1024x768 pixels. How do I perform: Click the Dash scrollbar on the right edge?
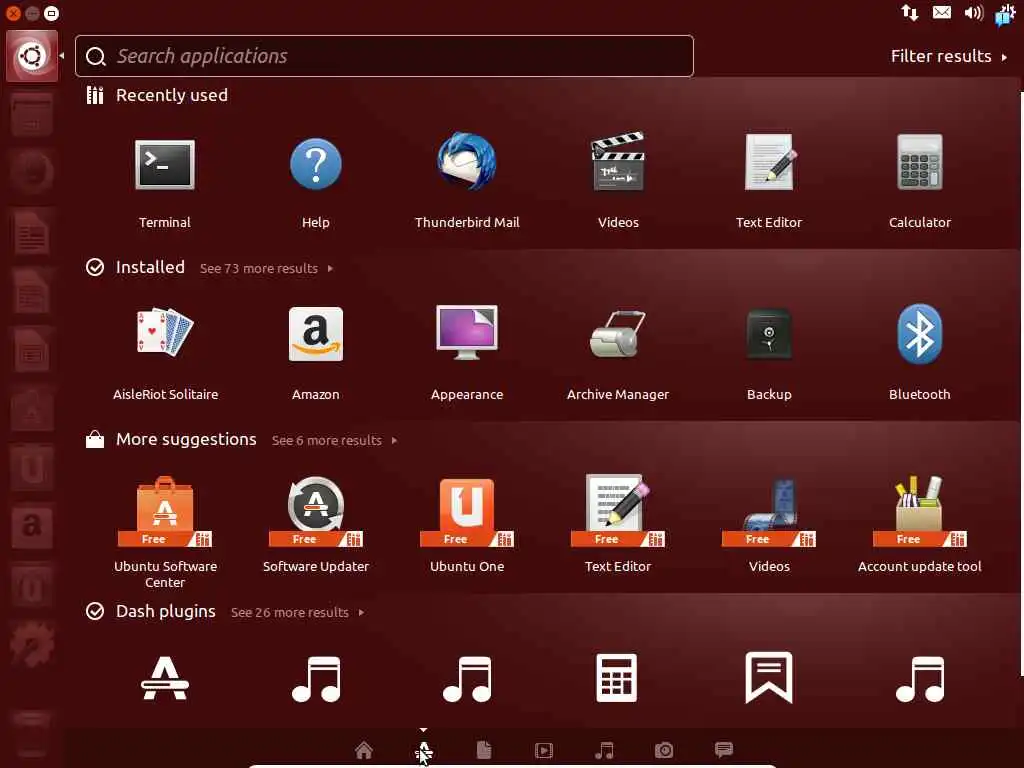point(1021,384)
